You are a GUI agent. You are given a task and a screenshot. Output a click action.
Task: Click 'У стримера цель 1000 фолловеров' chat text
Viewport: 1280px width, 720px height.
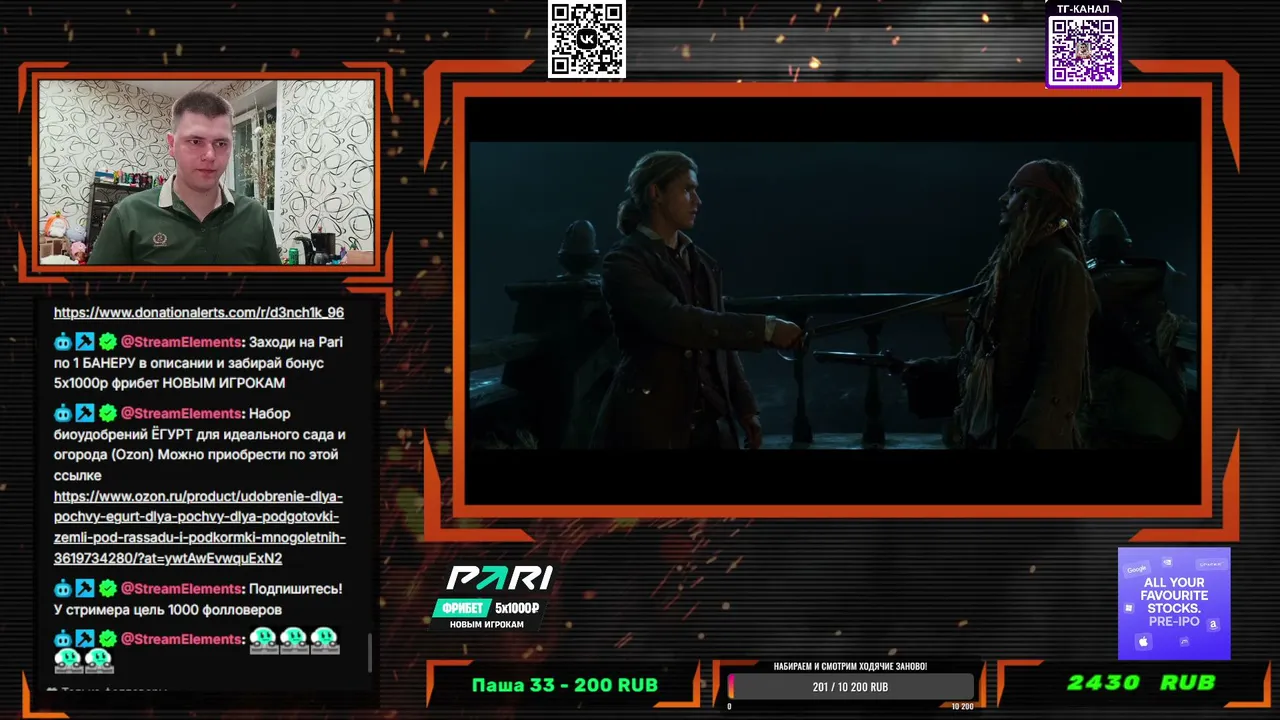tap(168, 610)
